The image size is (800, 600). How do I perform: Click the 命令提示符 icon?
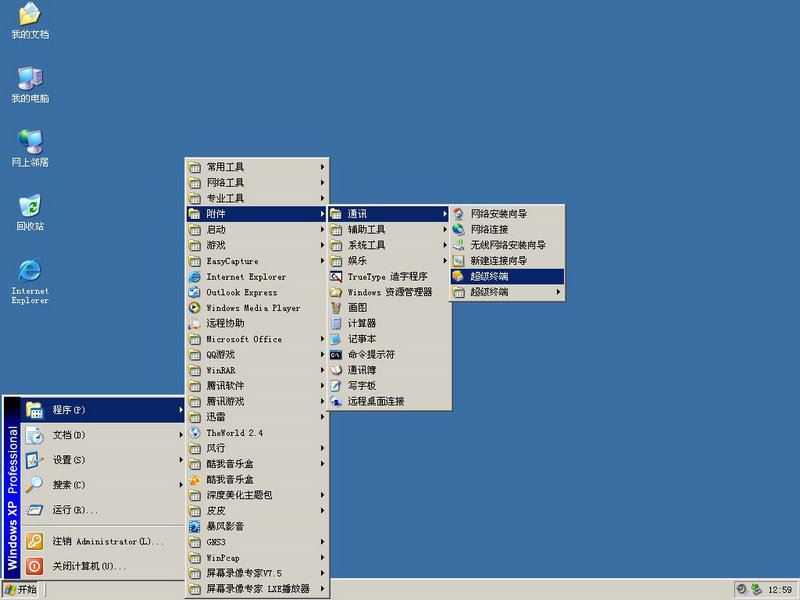(336, 355)
